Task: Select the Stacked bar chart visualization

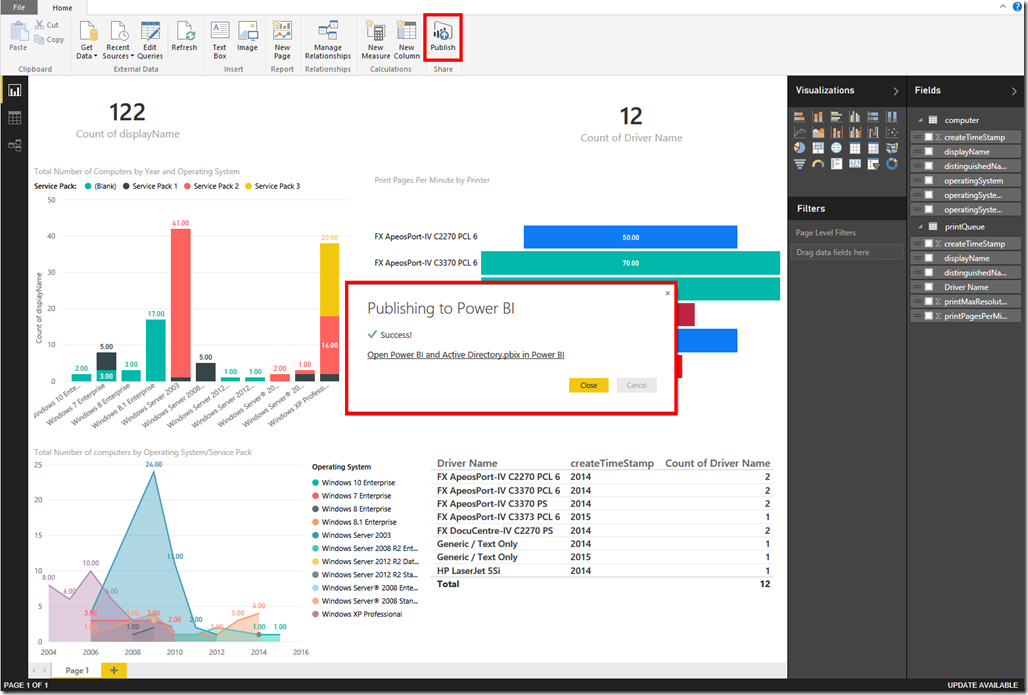Action: pos(800,117)
